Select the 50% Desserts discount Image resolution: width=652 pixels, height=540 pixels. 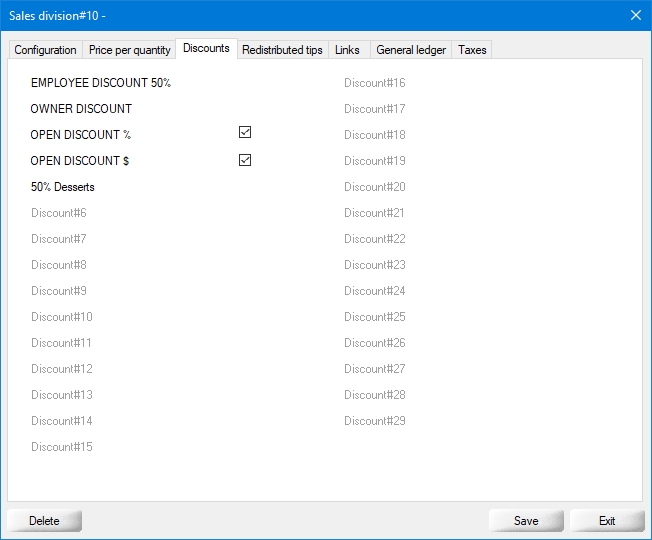[x=63, y=187]
